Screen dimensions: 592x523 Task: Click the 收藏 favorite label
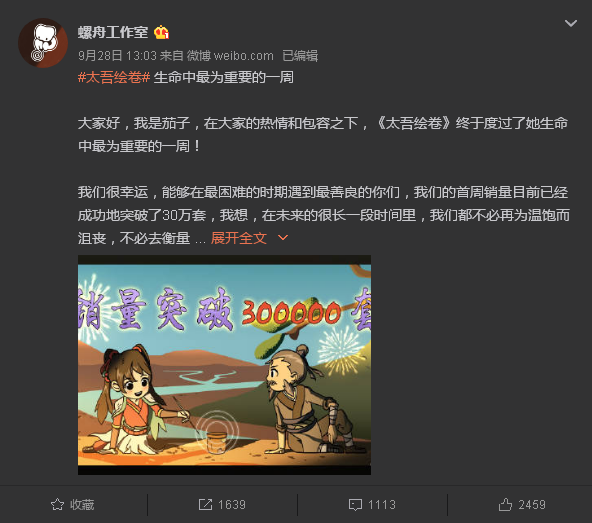[82, 504]
